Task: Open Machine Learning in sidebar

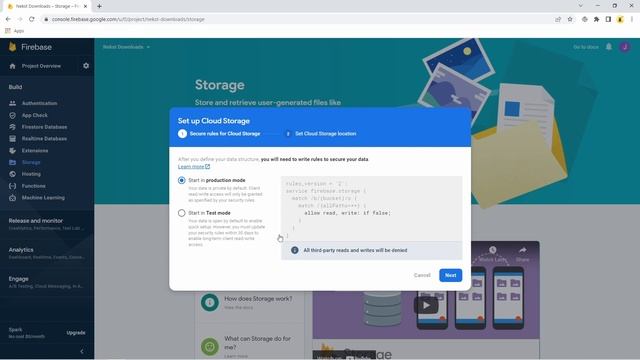Action: click(x=43, y=198)
